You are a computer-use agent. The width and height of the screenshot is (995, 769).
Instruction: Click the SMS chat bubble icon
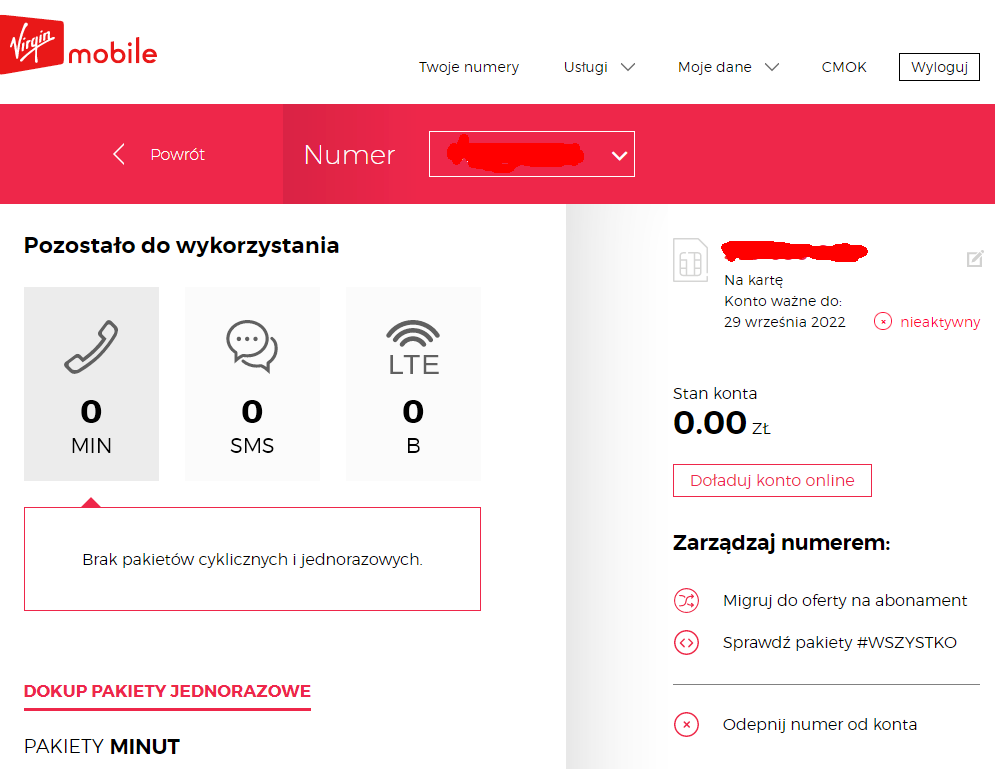[252, 345]
